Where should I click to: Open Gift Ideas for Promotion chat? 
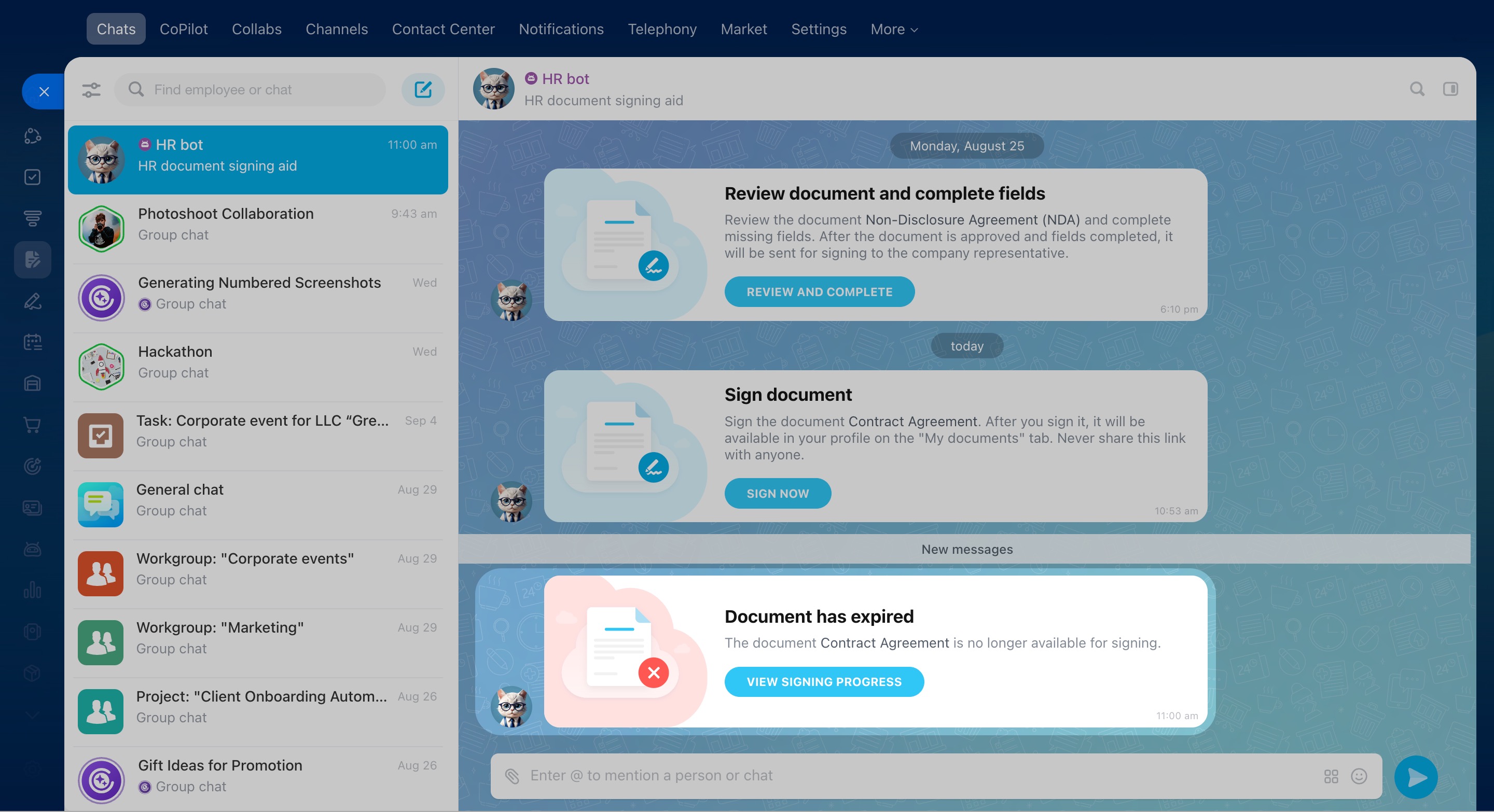(257, 779)
